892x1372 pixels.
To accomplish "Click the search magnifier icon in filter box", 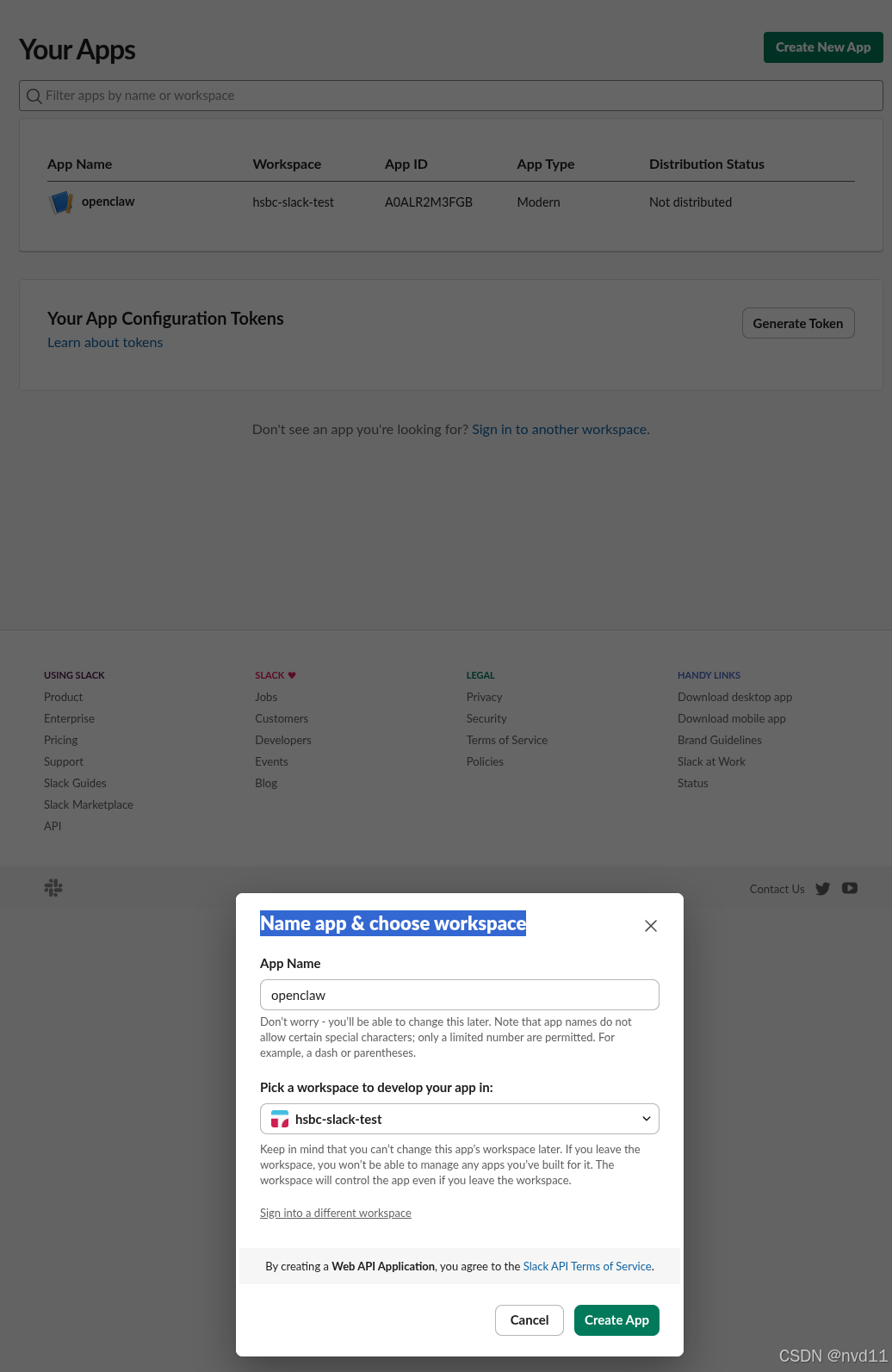I will (34, 96).
